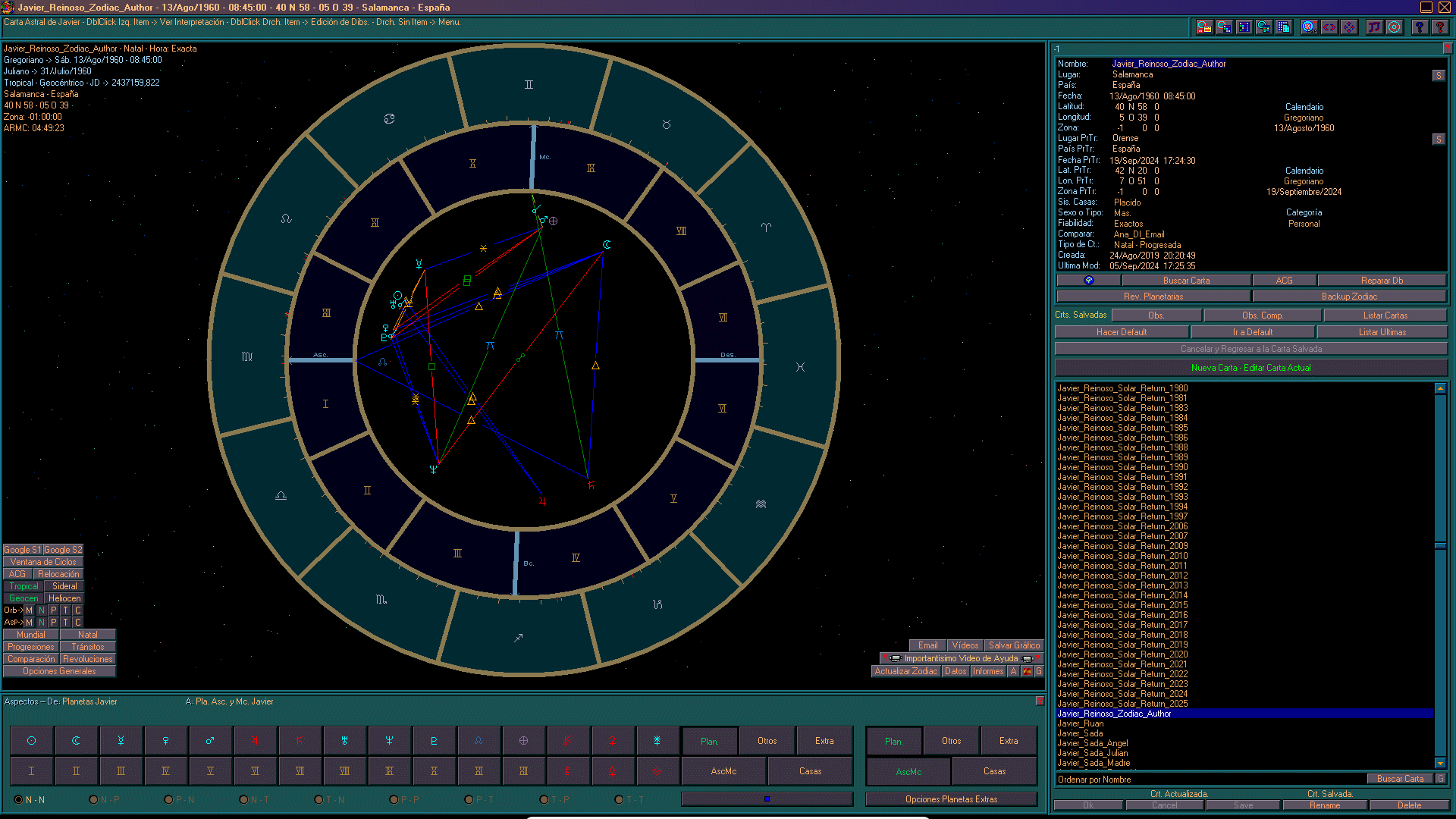Open the Revoluciones option
Screen dimensions: 1456x819
click(88, 659)
